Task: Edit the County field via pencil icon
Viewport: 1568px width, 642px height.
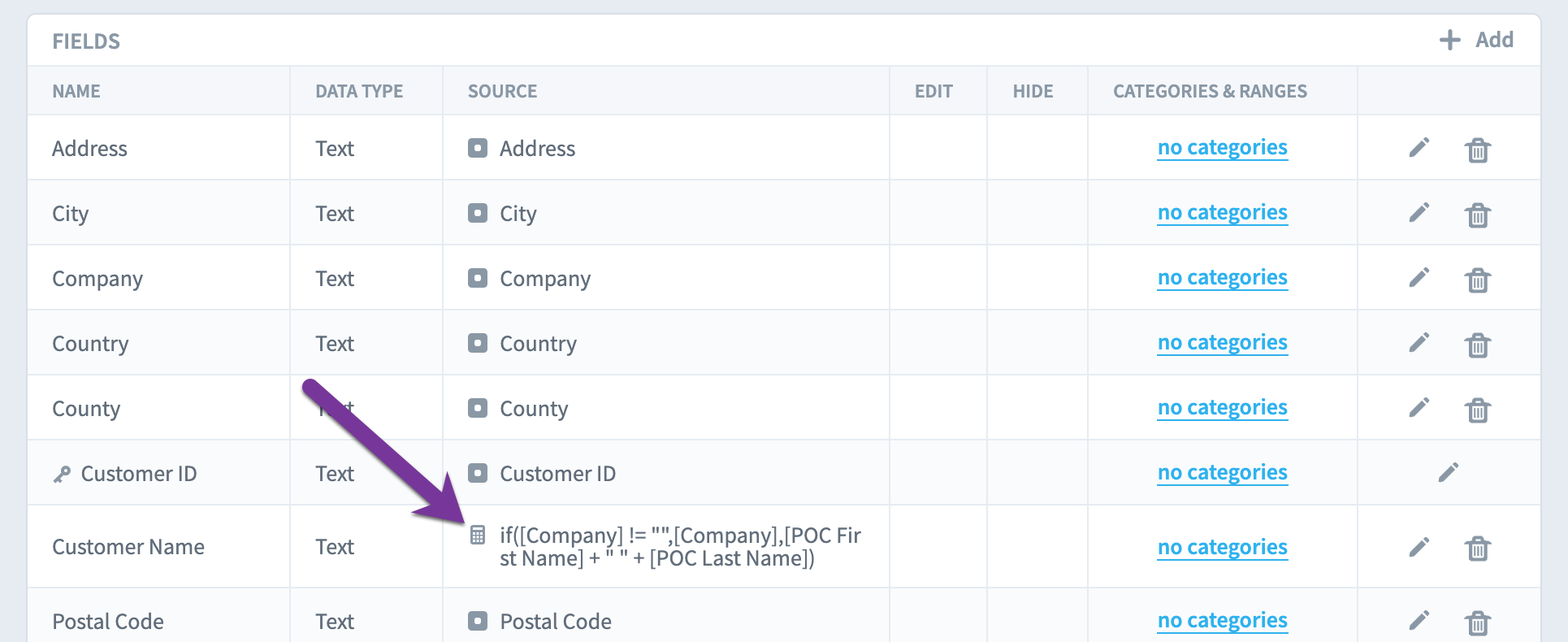Action: tap(1419, 407)
